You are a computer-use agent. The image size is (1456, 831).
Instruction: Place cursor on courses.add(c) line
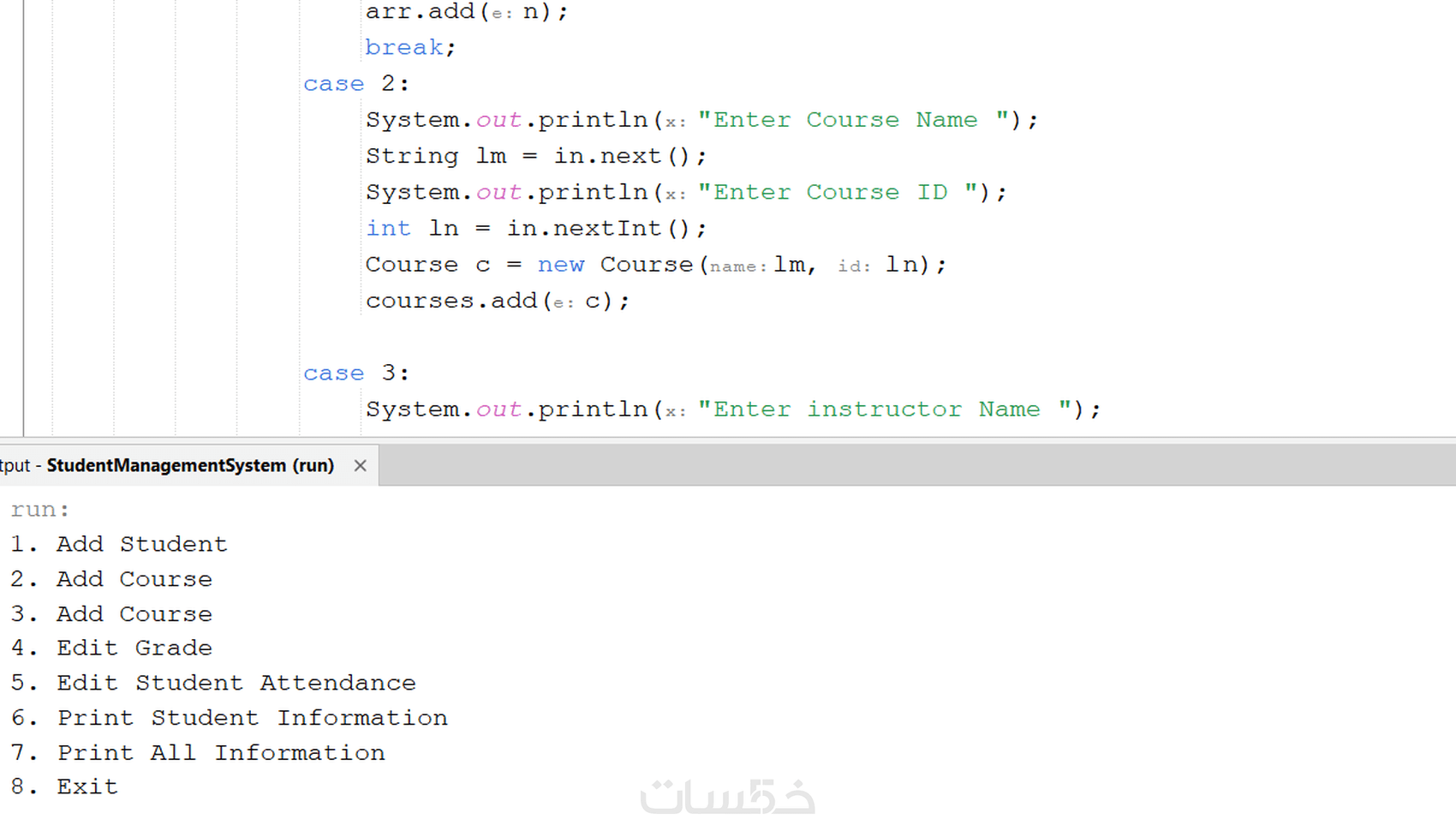point(498,301)
